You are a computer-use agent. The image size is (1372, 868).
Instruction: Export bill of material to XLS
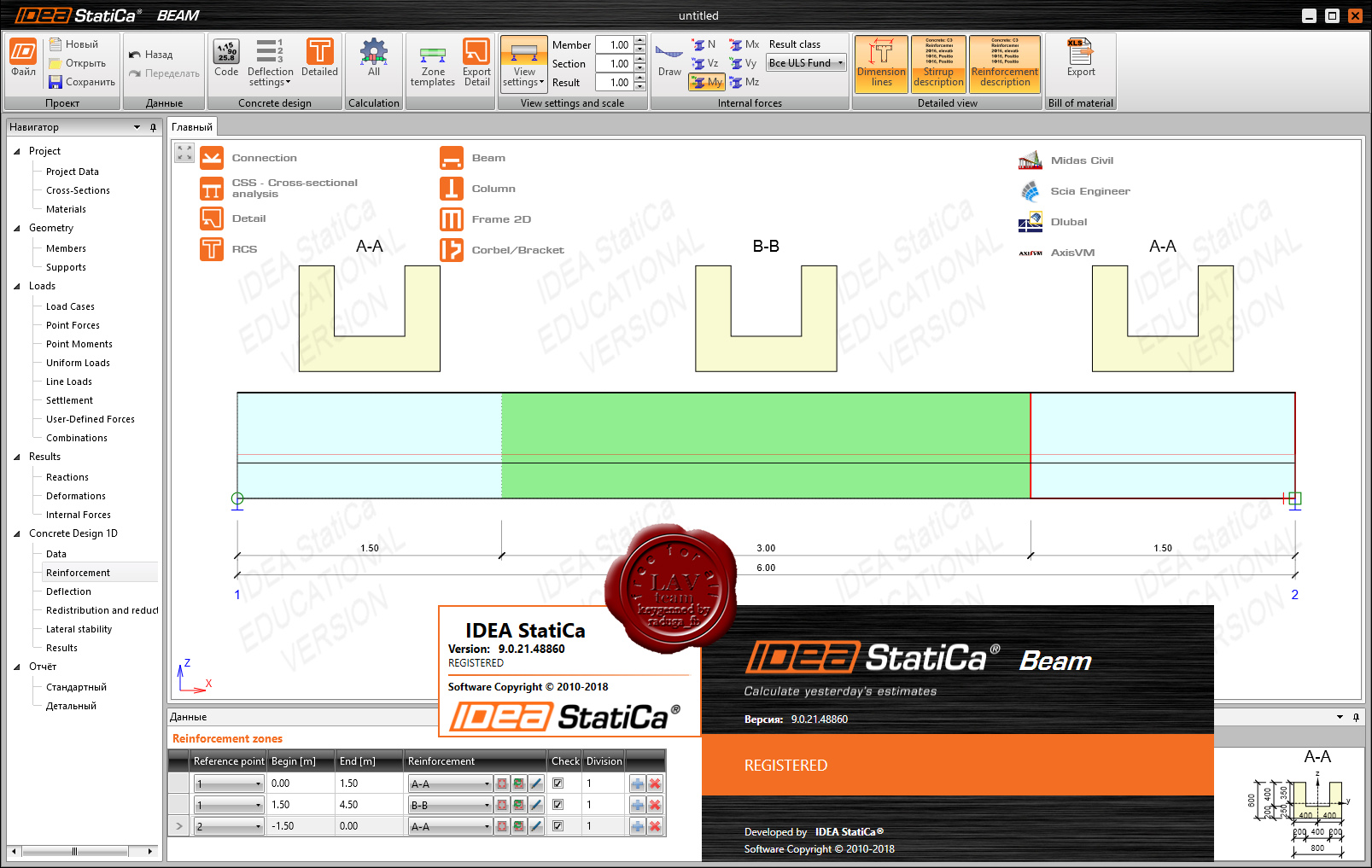pyautogui.click(x=1080, y=59)
